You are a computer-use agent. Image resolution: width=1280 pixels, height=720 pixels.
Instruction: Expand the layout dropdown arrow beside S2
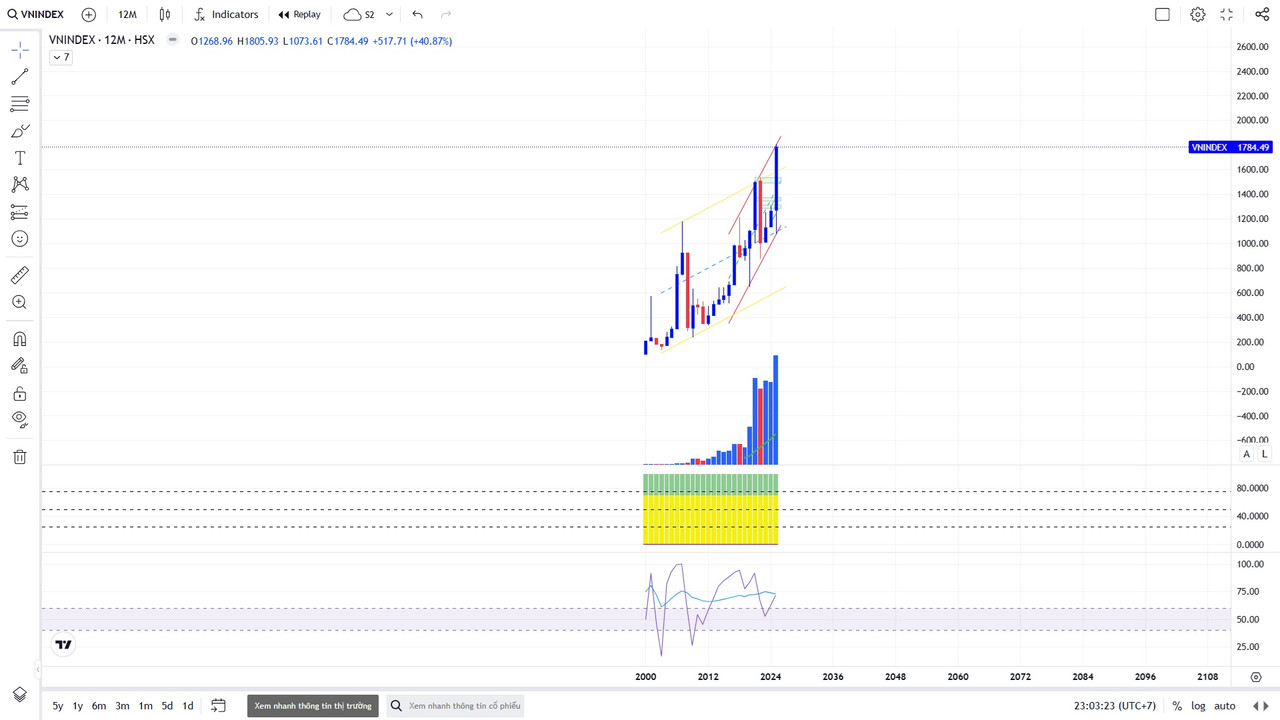[389, 14]
